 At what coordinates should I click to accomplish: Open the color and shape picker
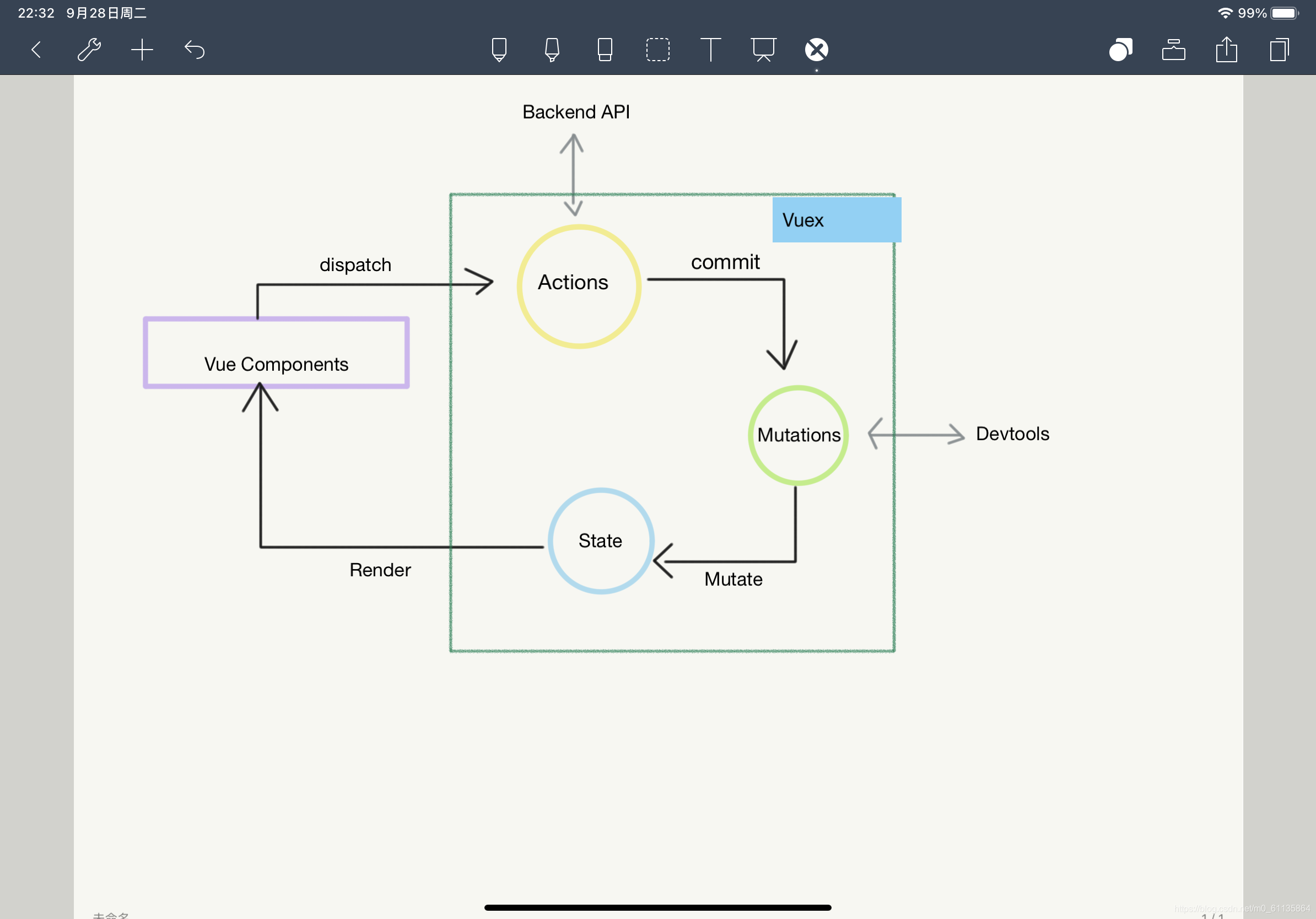pyautogui.click(x=1120, y=50)
